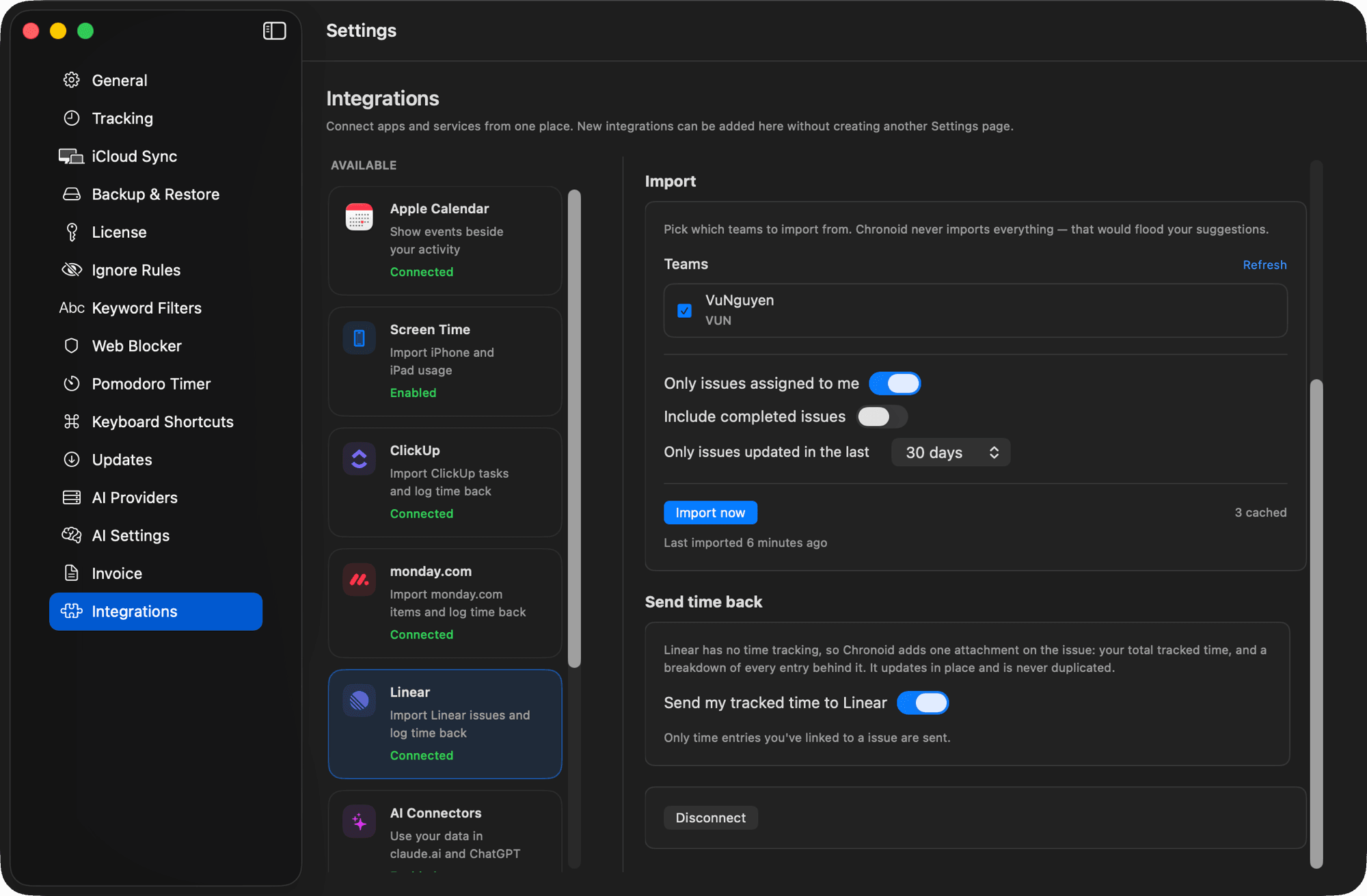Viewport: 1367px width, 896px height.
Task: Open AI Providers settings page
Action: [x=156, y=498]
